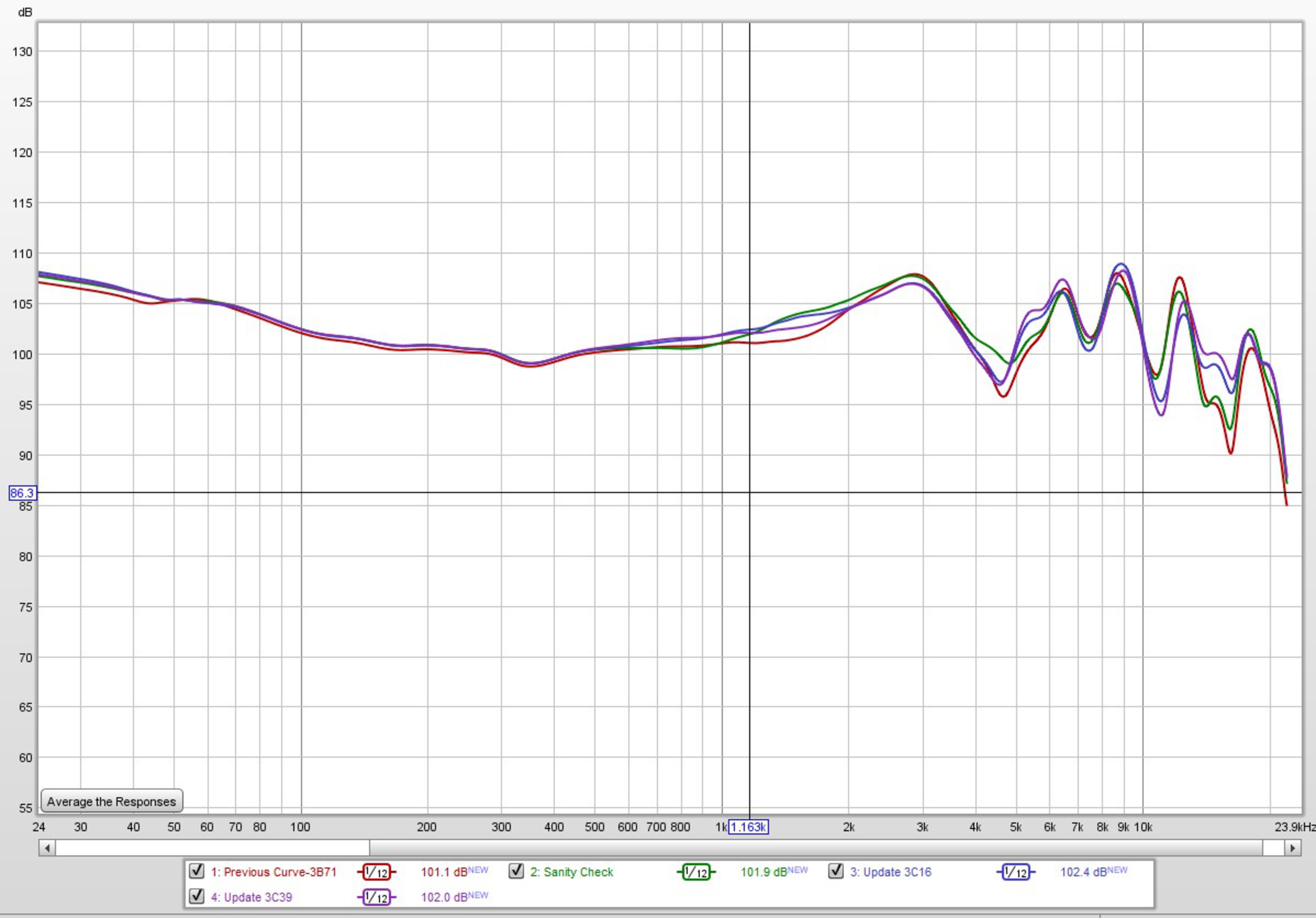Image resolution: width=1316 pixels, height=918 pixels.
Task: Click the empty scrollbar track left of the thumb
Action: tap(212, 847)
